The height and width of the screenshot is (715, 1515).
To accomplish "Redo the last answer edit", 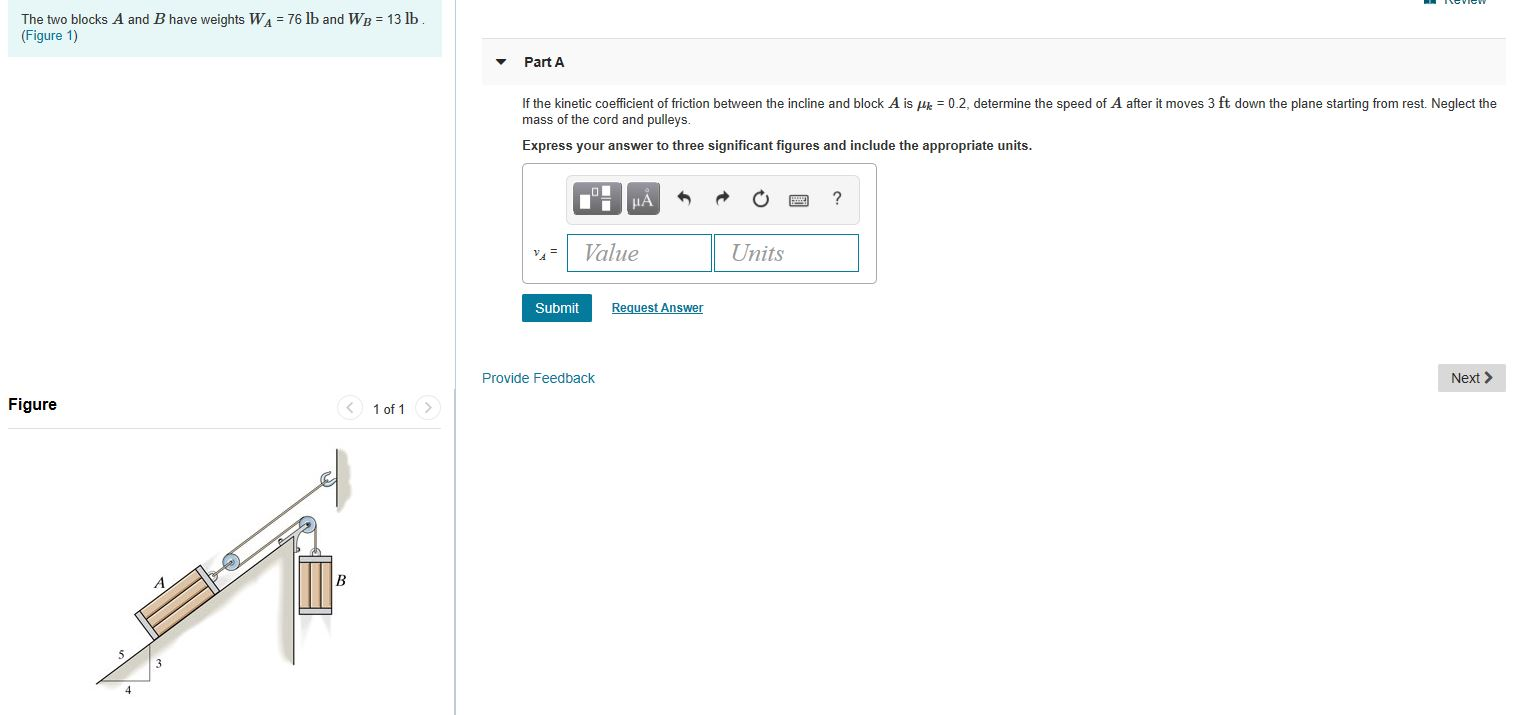I will (722, 198).
